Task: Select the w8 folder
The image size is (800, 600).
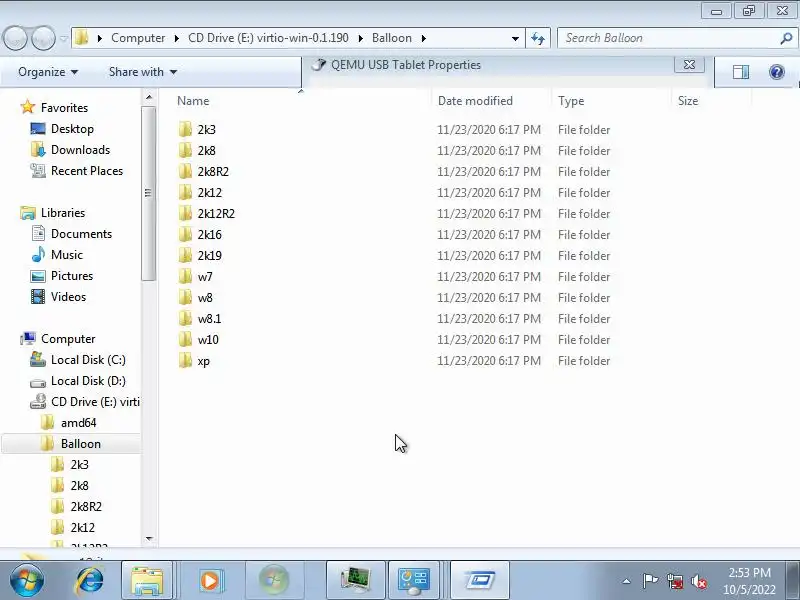Action: tap(195, 297)
